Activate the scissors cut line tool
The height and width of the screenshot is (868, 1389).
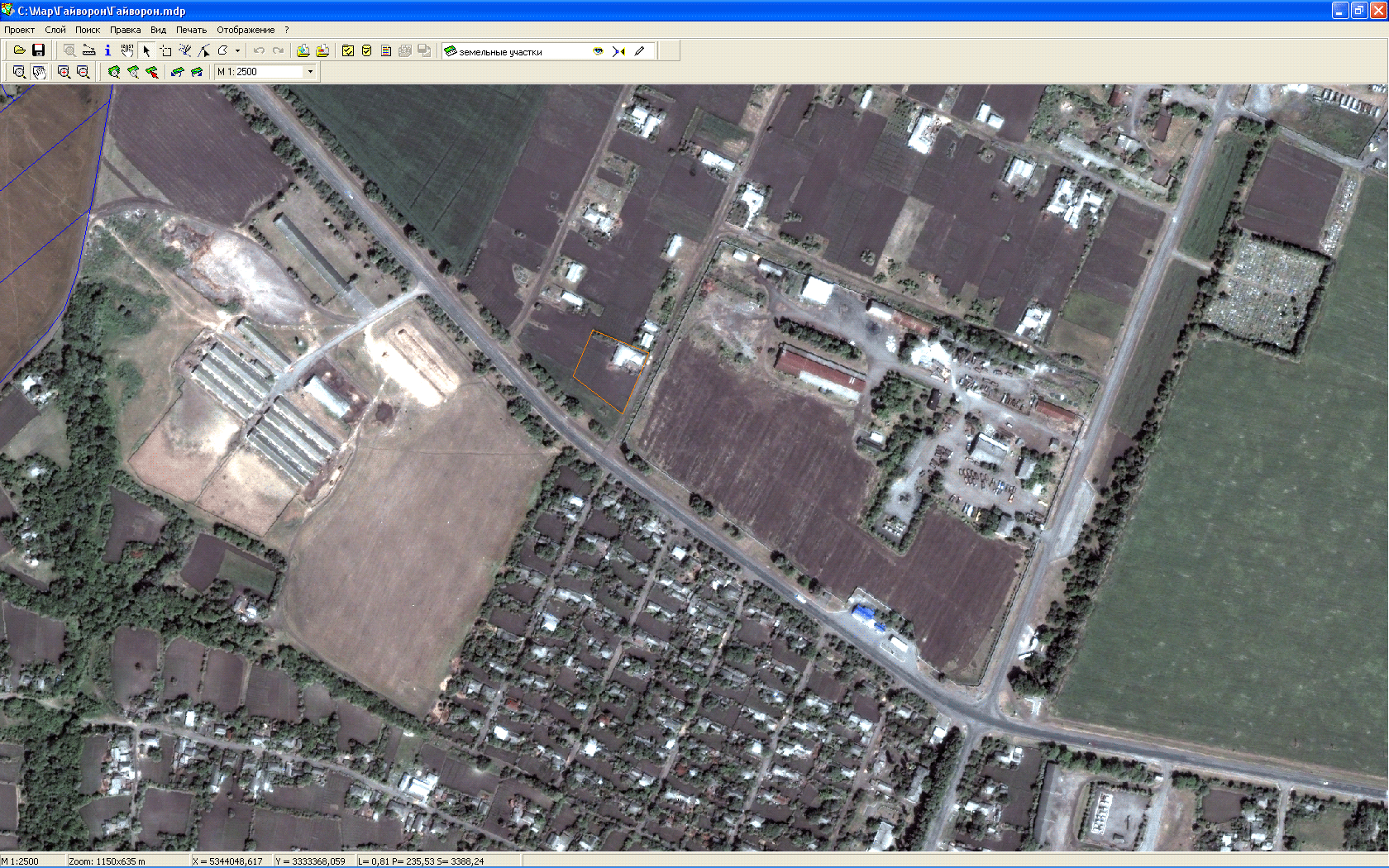click(x=184, y=50)
